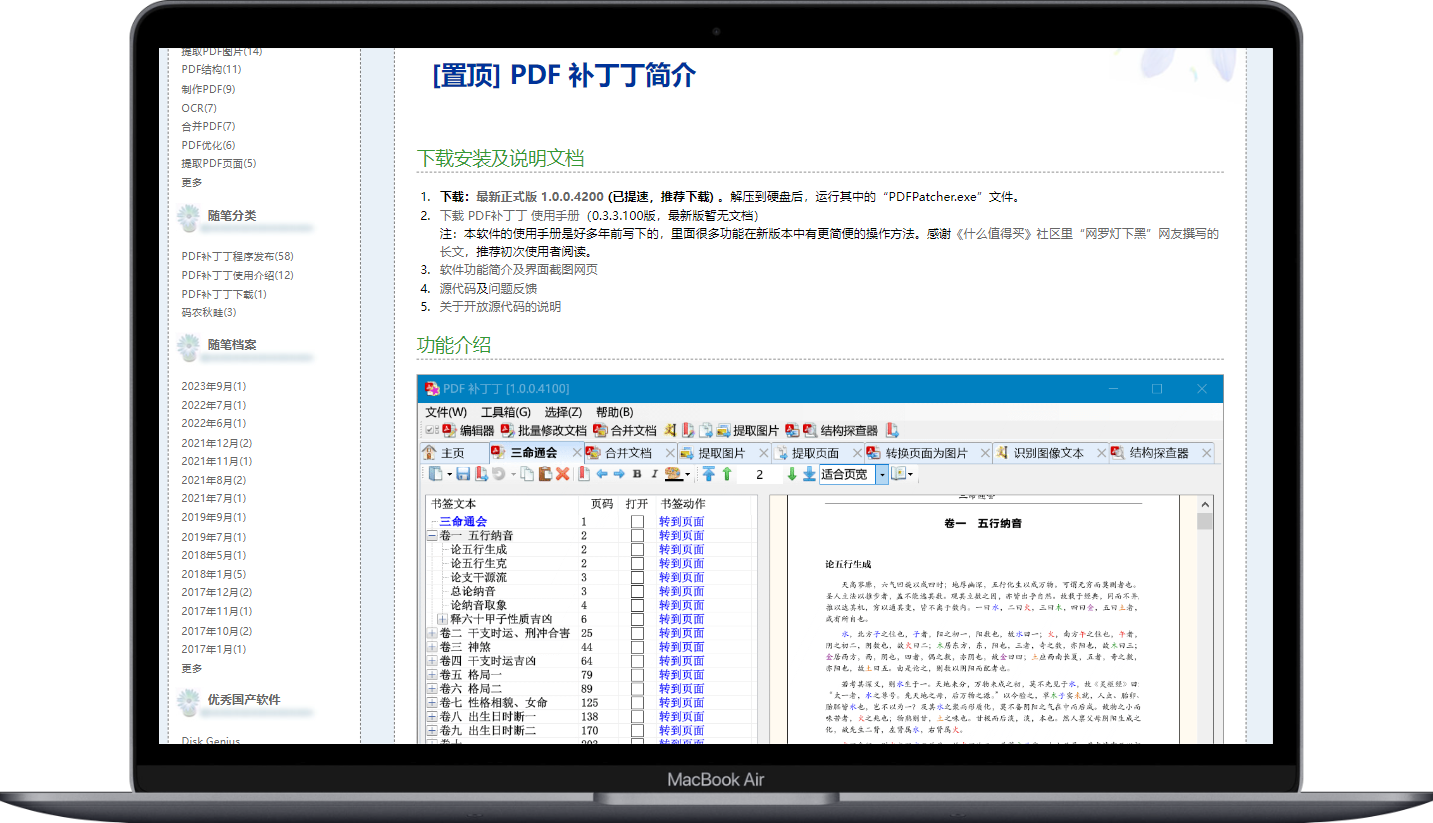1433x823 pixels.
Task: Click the first page blue up arrow
Action: tap(708, 474)
